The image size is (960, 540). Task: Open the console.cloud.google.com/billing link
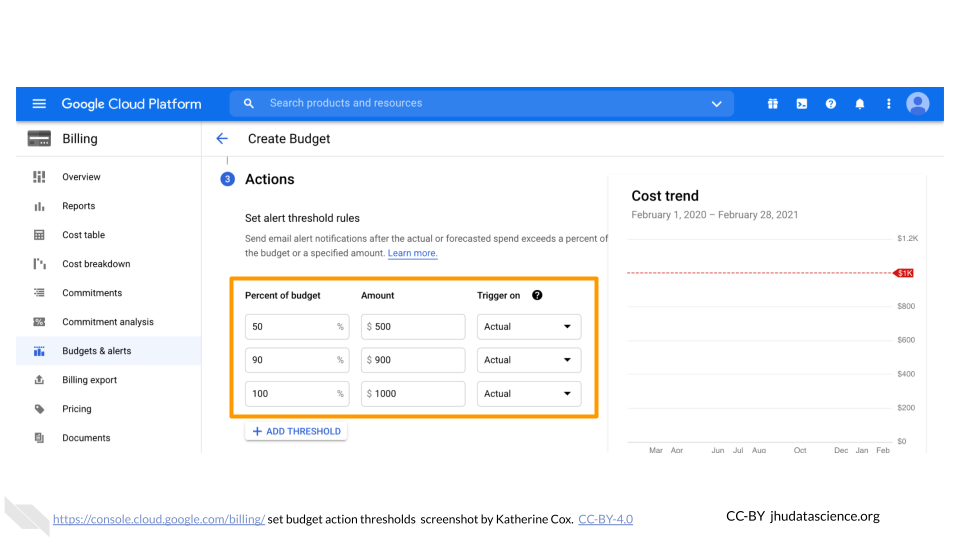[x=159, y=519]
